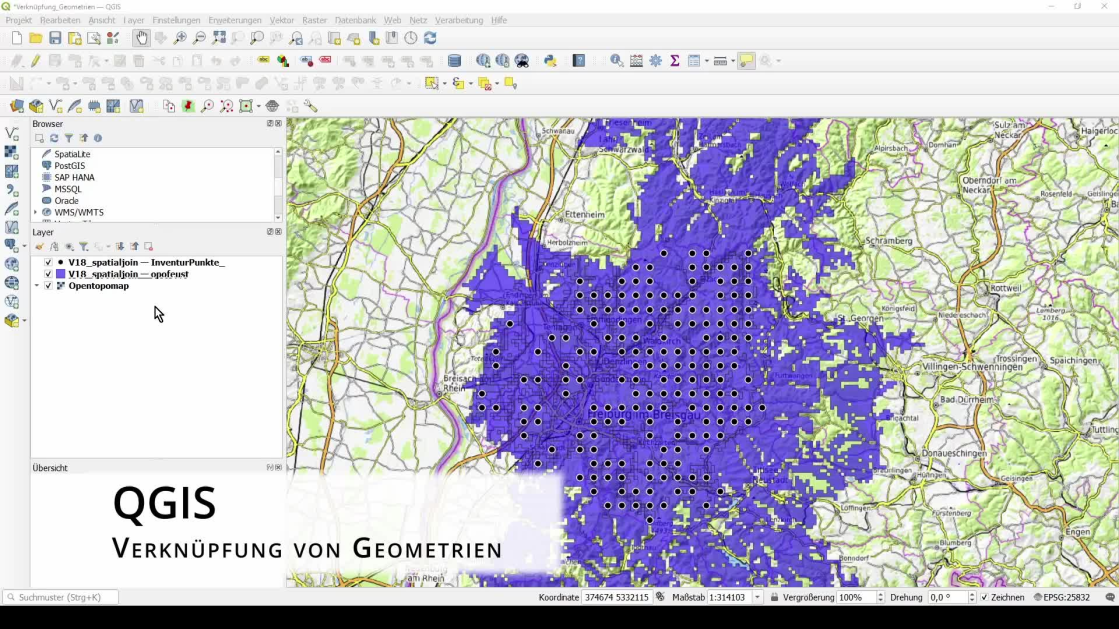Open Layer Styling paintbrush in Layer panel

39,246
